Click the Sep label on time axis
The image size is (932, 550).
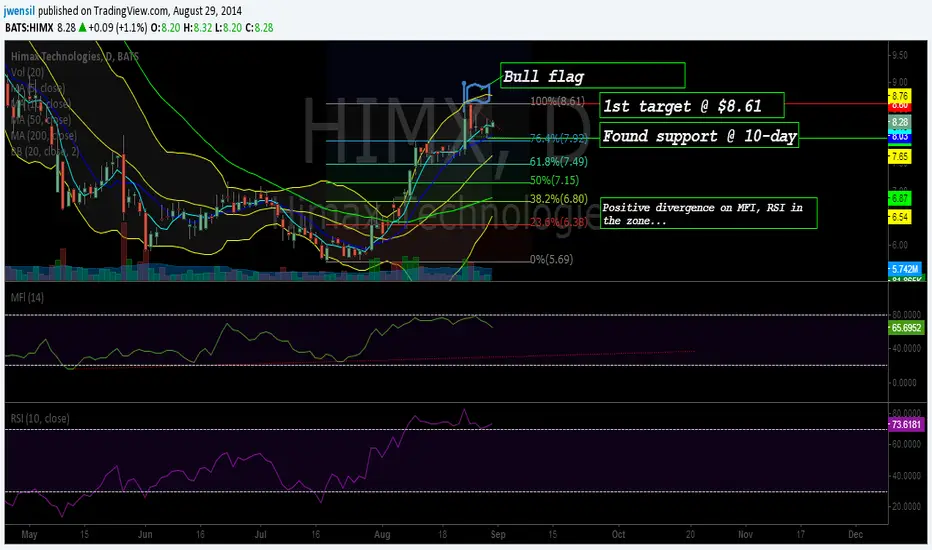pos(498,534)
